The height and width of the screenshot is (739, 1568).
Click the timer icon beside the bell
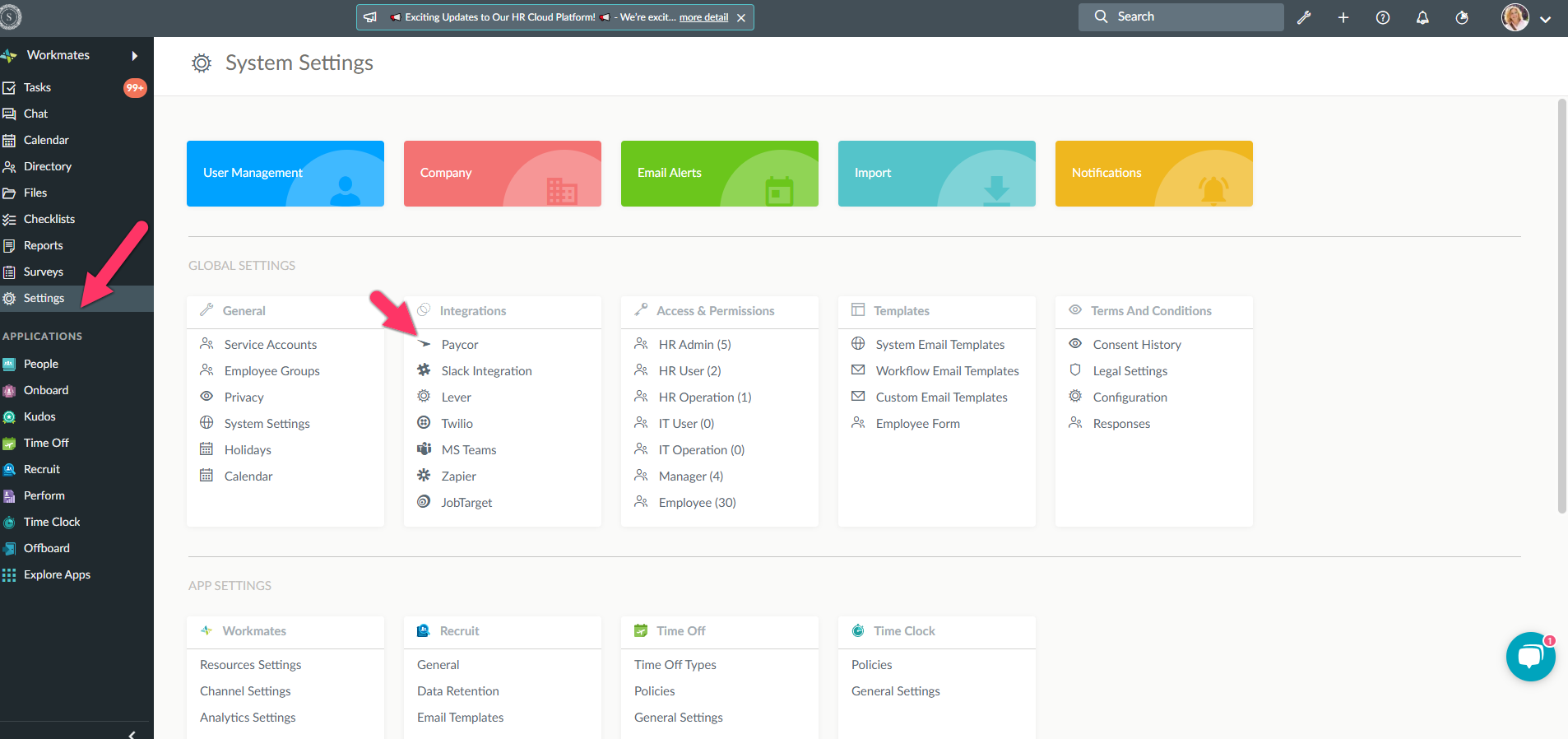[1462, 17]
